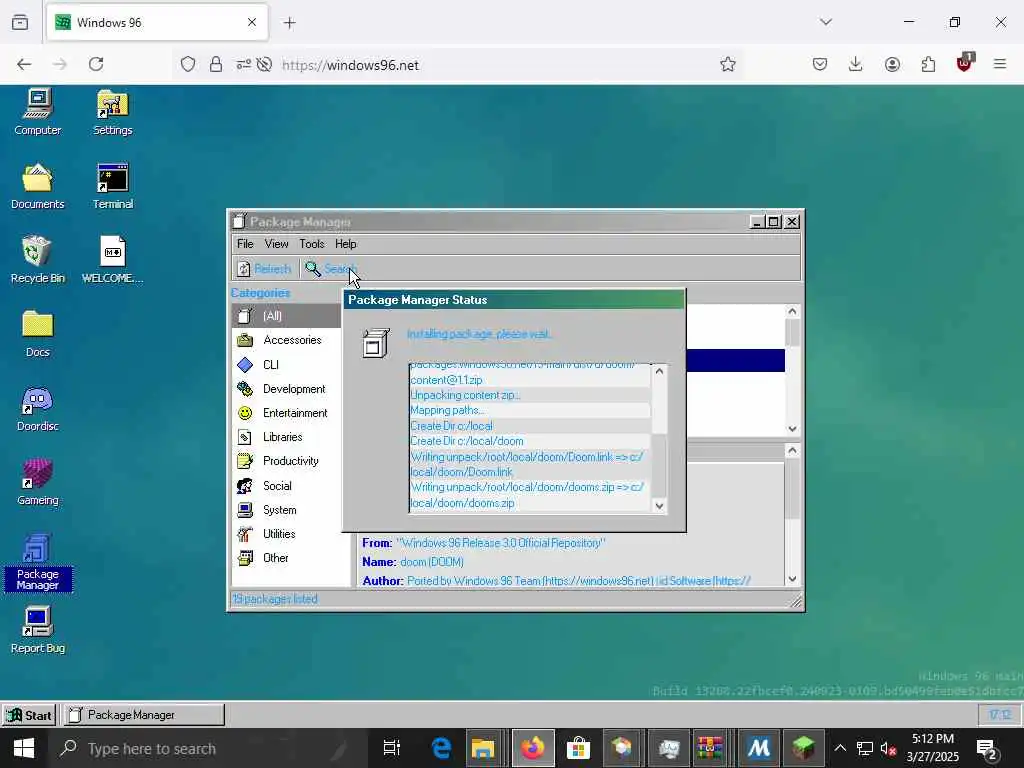Reload the browser page
Image resolution: width=1024 pixels, height=768 pixels.
(x=96, y=64)
